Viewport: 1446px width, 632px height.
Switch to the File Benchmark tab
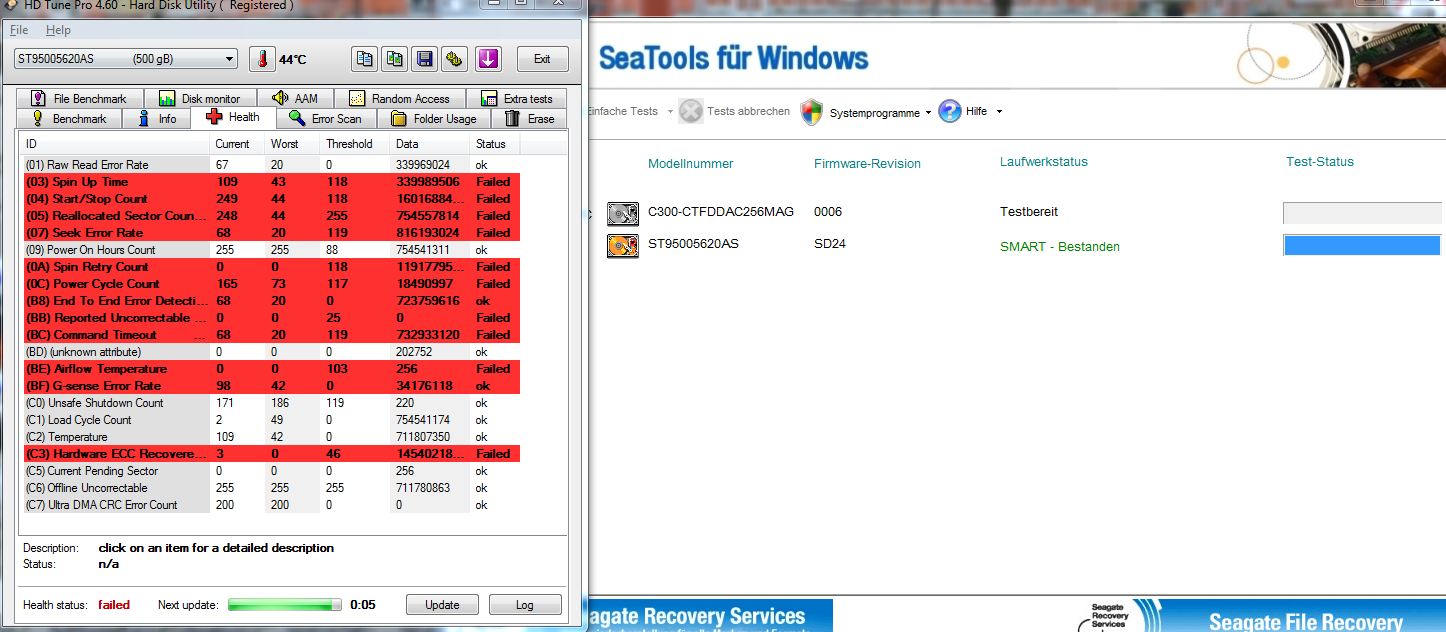80,98
